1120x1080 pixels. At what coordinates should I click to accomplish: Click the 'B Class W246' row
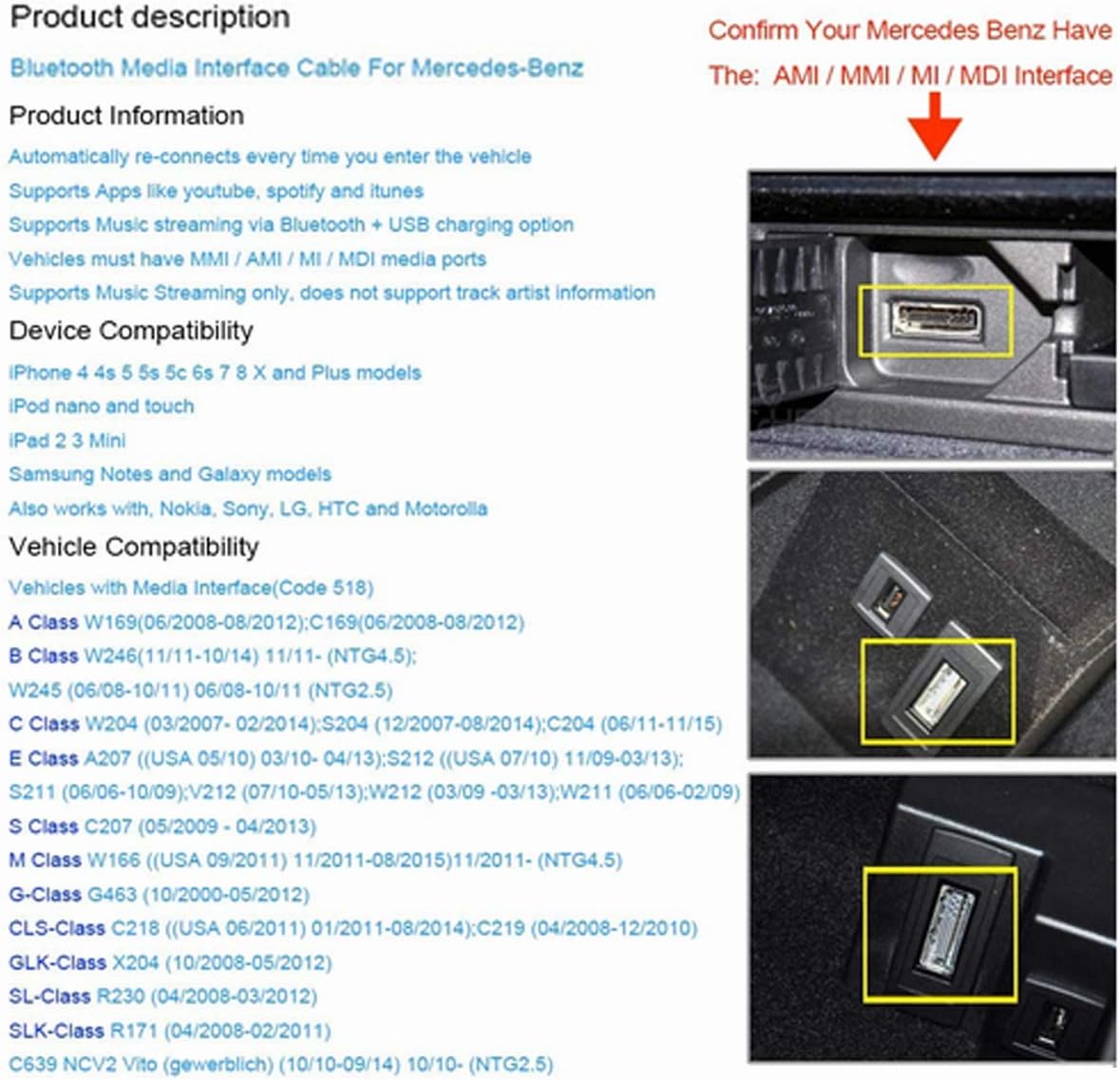coord(212,656)
